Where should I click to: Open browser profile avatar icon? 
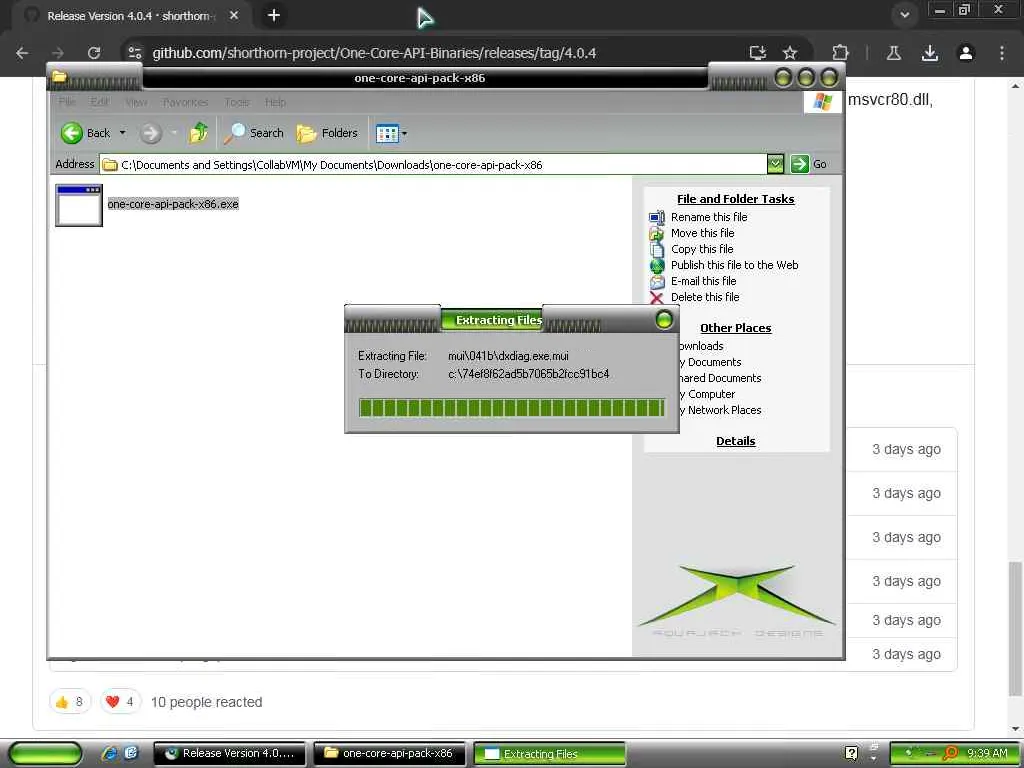tap(965, 53)
